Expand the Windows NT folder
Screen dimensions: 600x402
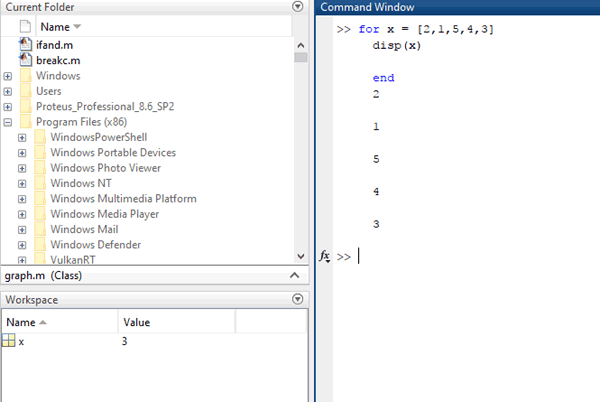tap(22, 184)
